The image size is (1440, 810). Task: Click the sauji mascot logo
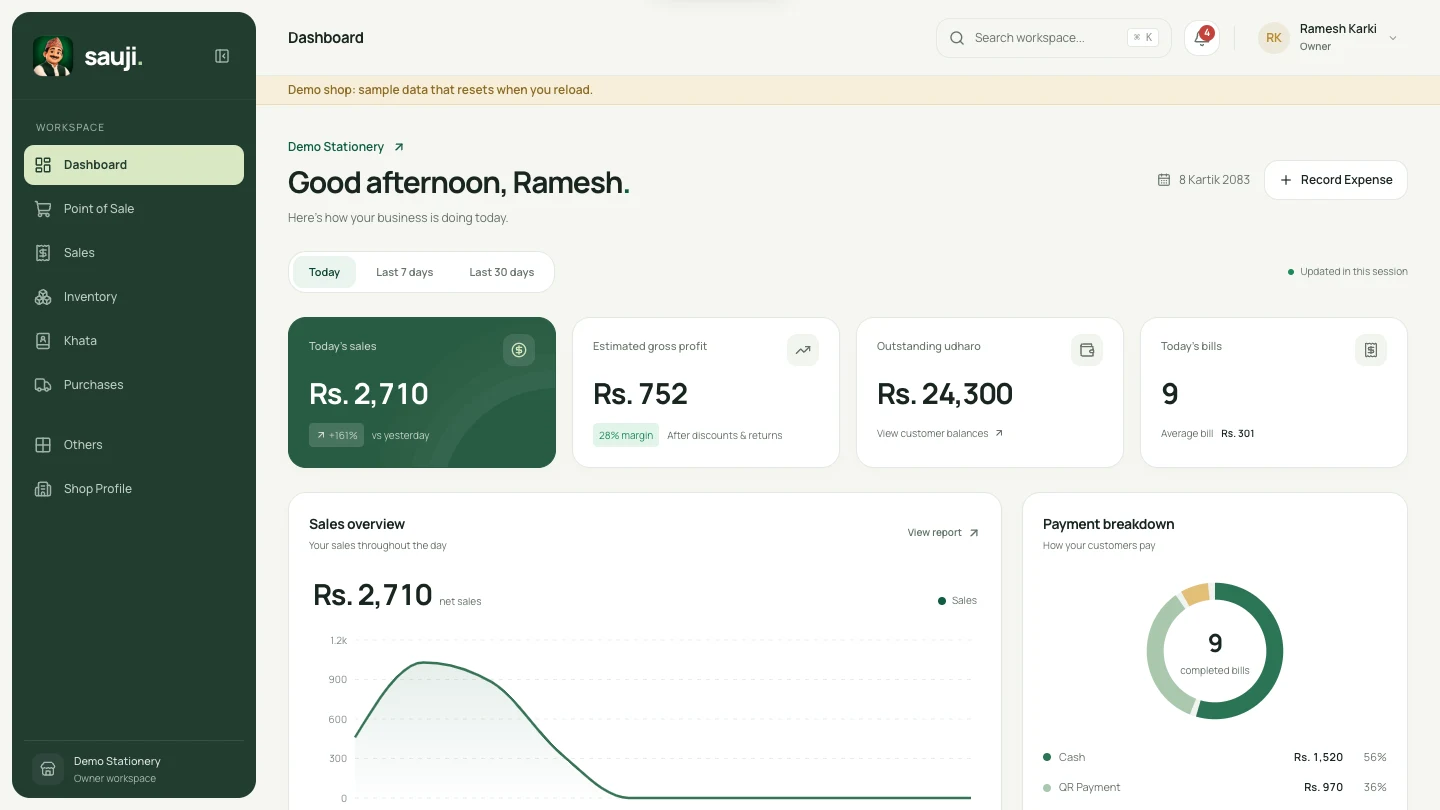point(53,57)
